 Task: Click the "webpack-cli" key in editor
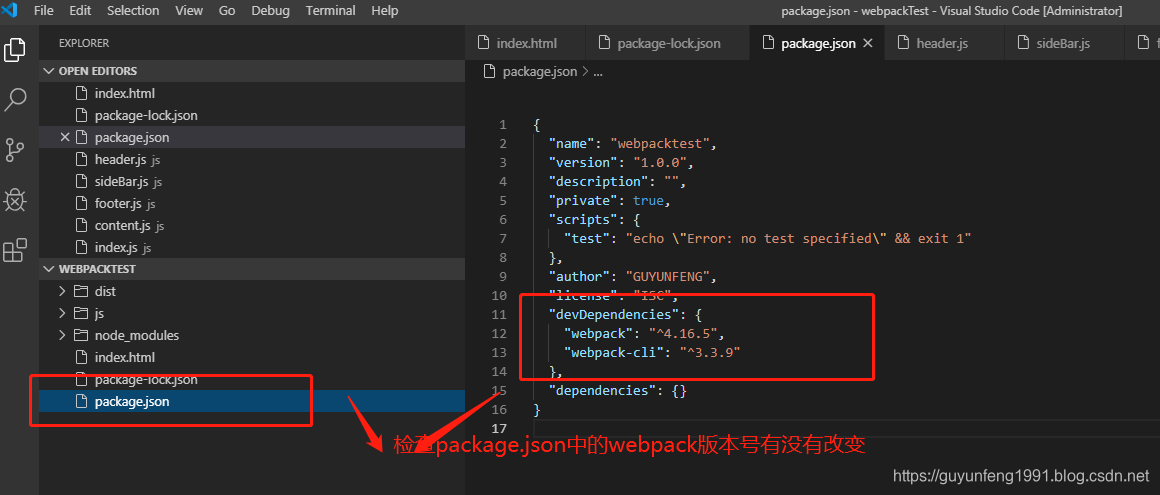click(x=616, y=352)
